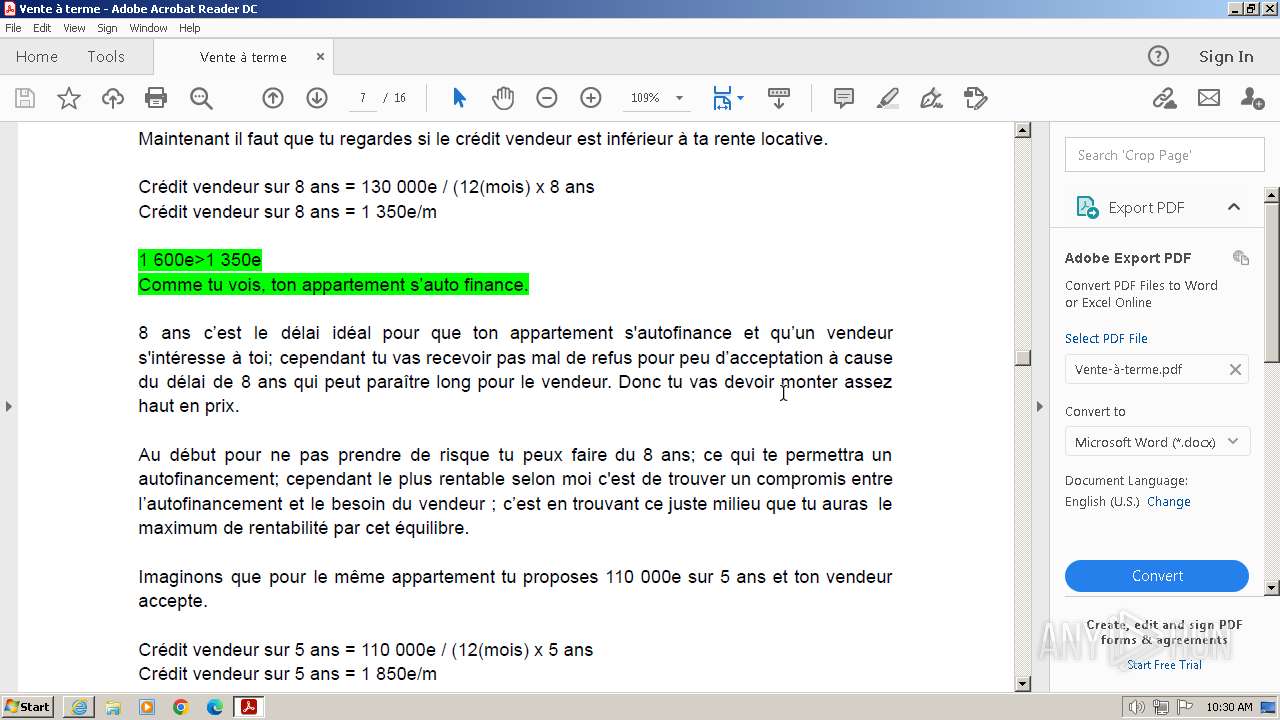
Task: Switch to the Home tab
Action: (37, 57)
